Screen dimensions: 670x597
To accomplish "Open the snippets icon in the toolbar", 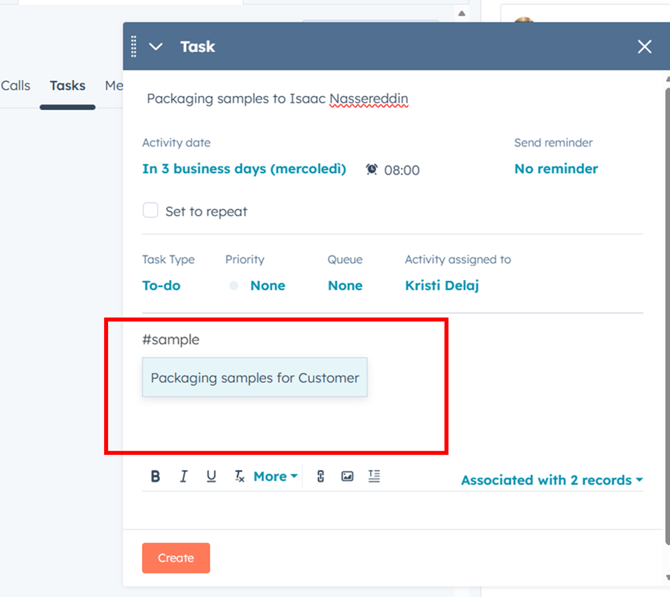I will (374, 477).
